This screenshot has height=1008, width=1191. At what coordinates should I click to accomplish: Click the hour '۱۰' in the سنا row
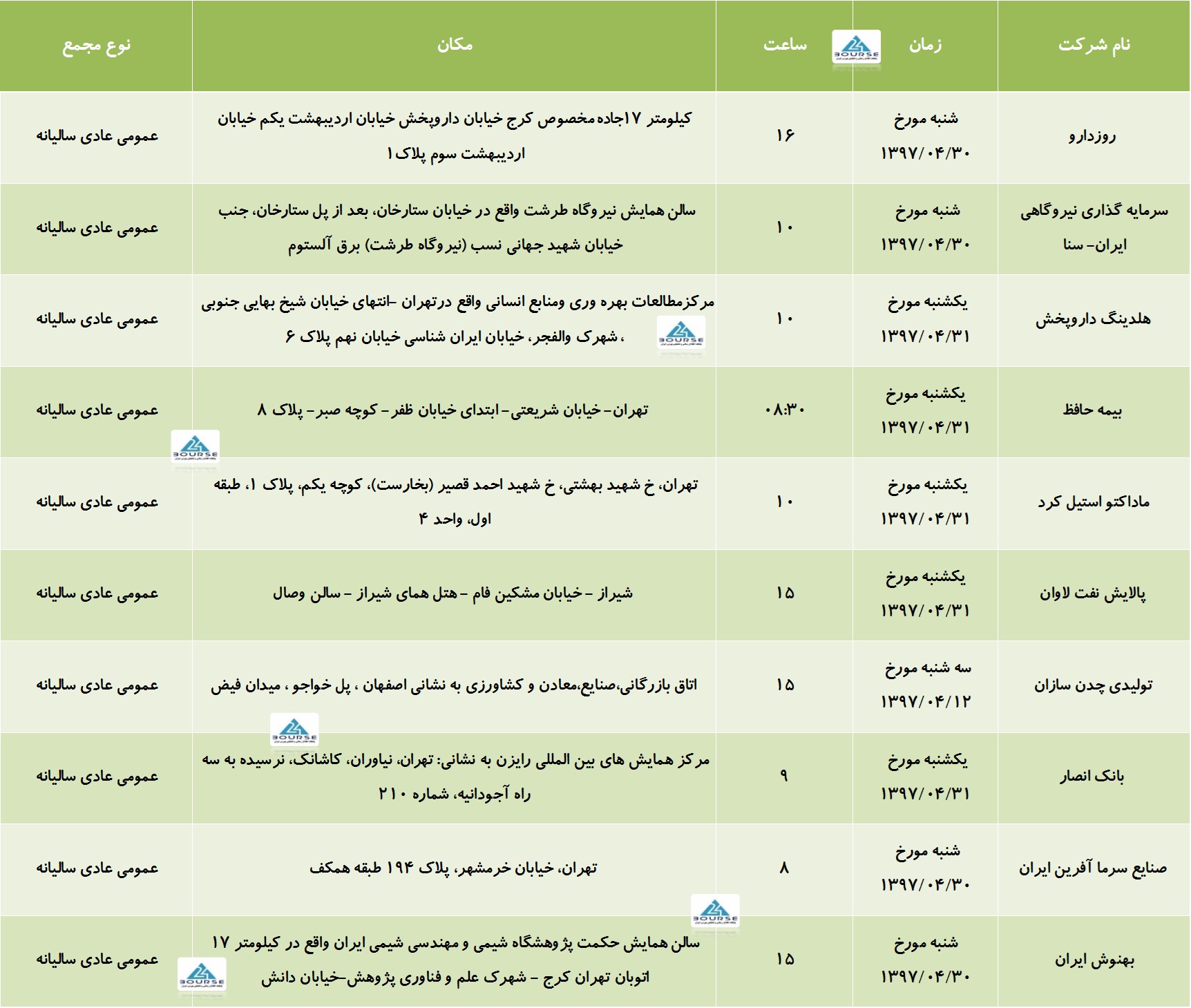785,228
